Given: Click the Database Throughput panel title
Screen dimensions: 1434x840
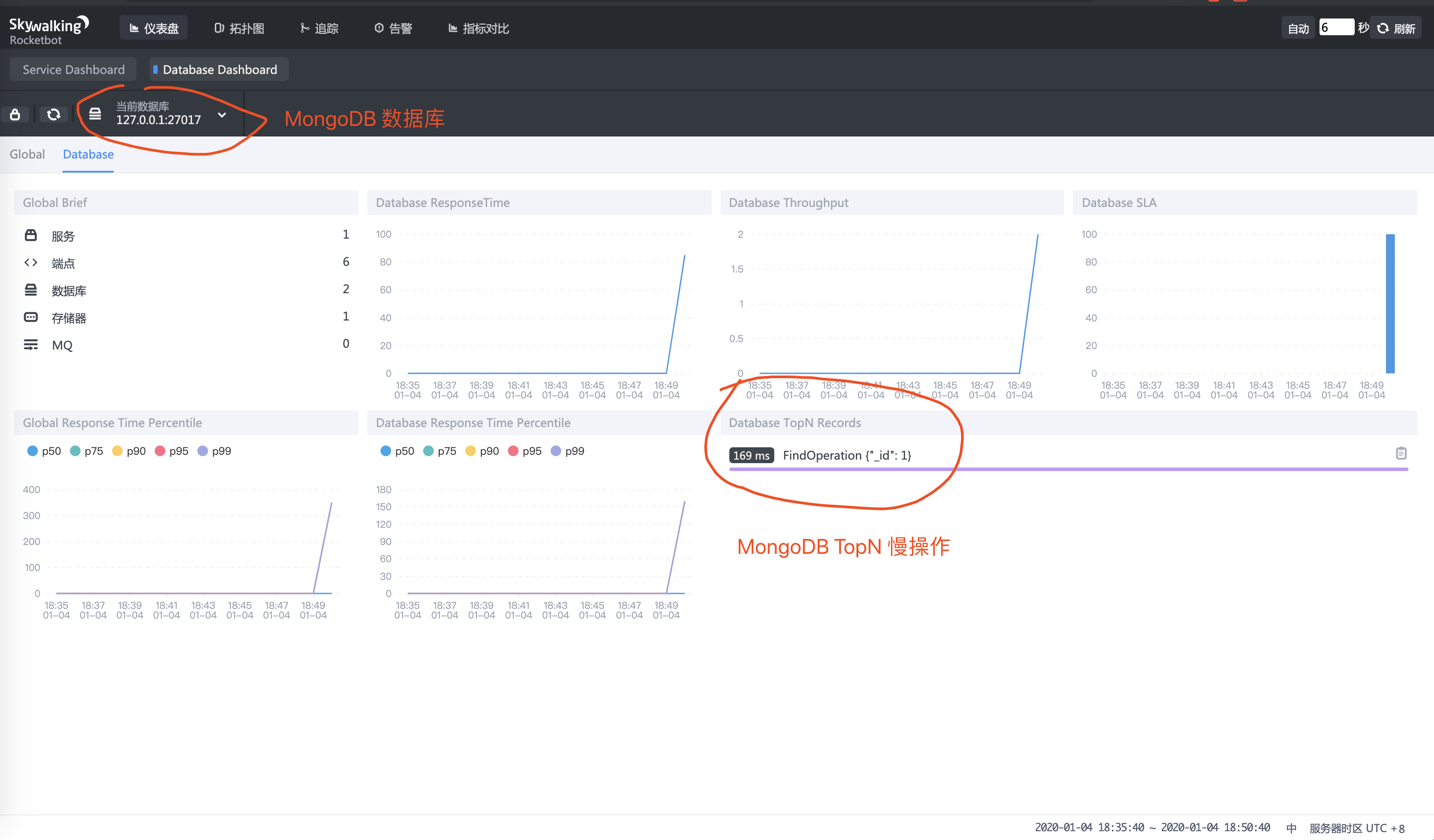Looking at the screenshot, I should [x=788, y=203].
